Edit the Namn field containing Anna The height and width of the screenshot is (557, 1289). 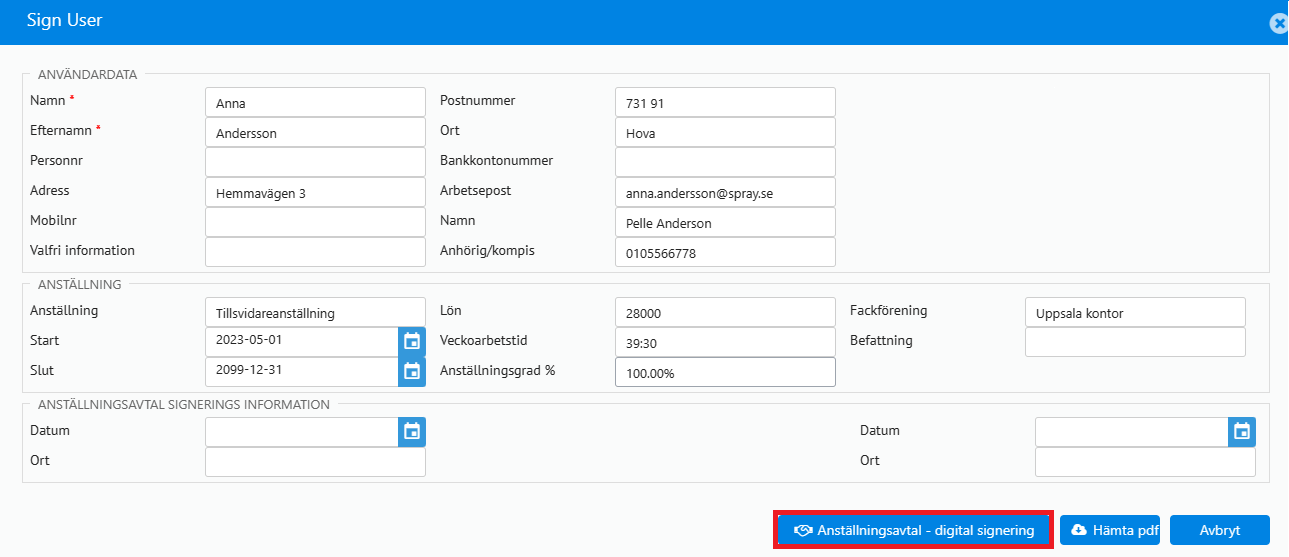[315, 102]
